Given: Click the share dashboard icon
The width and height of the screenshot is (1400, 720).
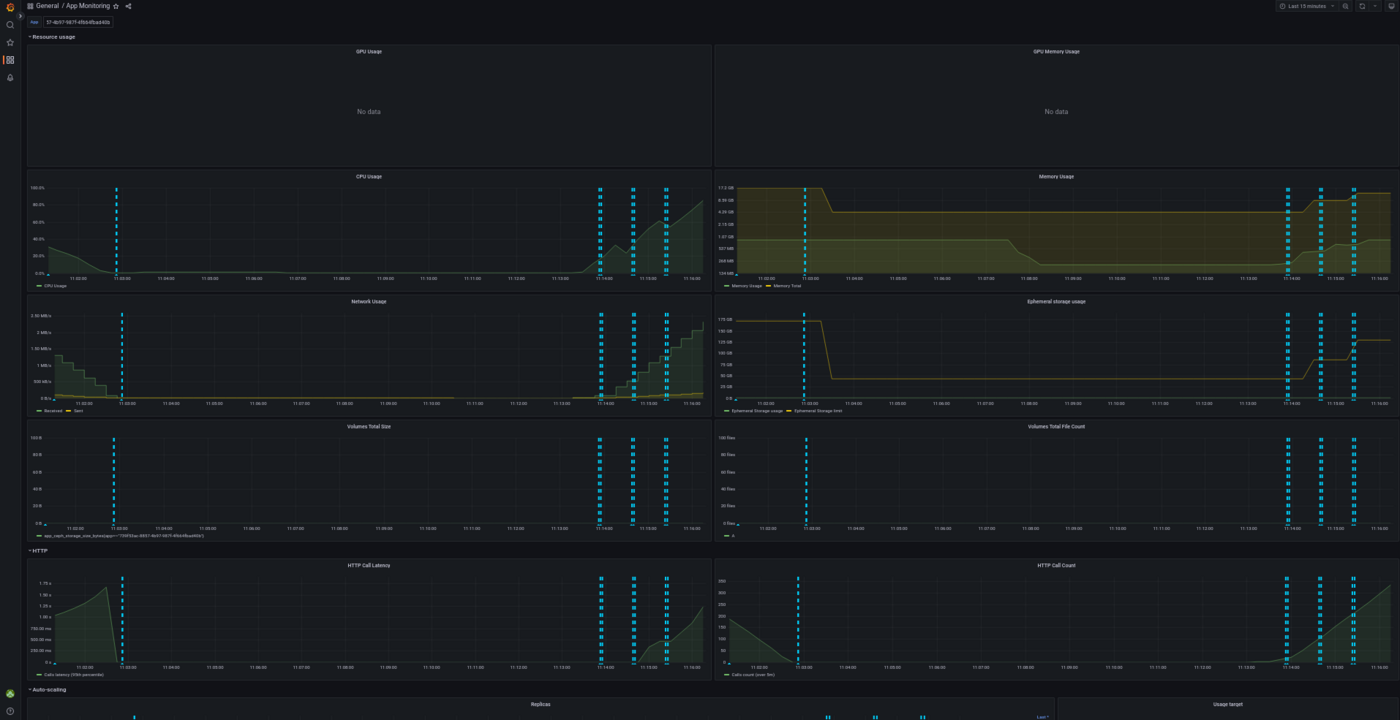Looking at the screenshot, I should (128, 6).
